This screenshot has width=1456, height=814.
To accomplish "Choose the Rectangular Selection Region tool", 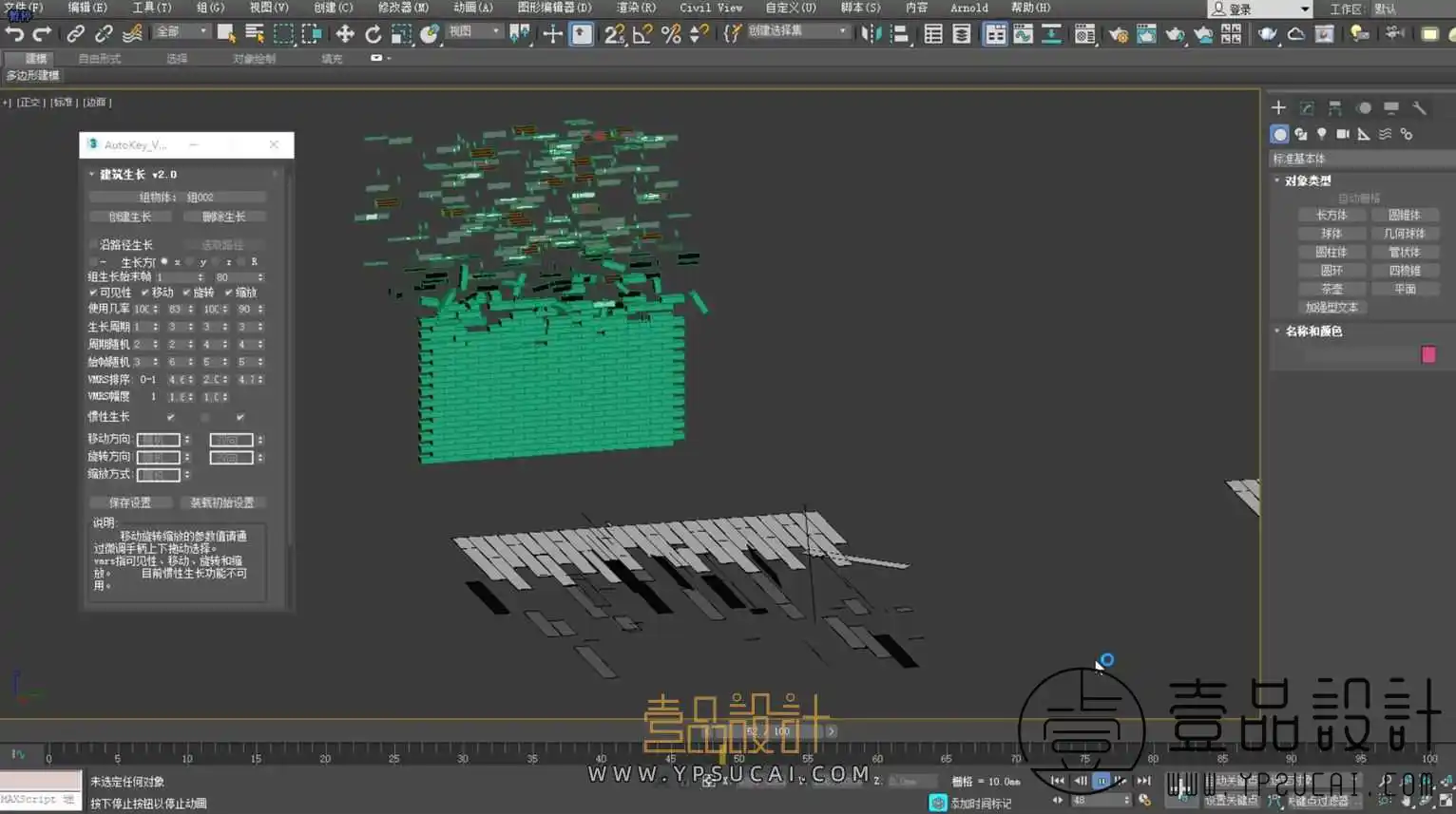I will pyautogui.click(x=283, y=34).
